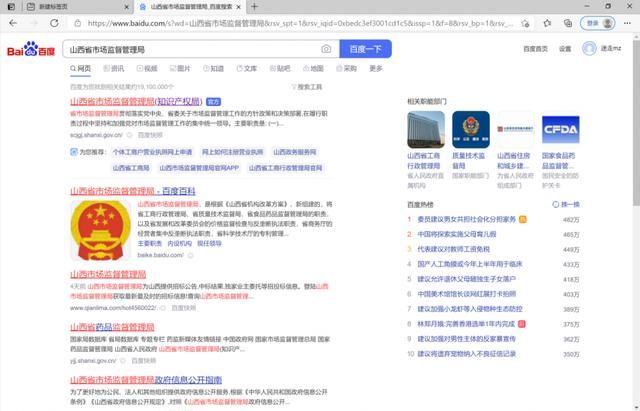
Task: Click the user avatar next to 速连mz
Action: click(589, 49)
